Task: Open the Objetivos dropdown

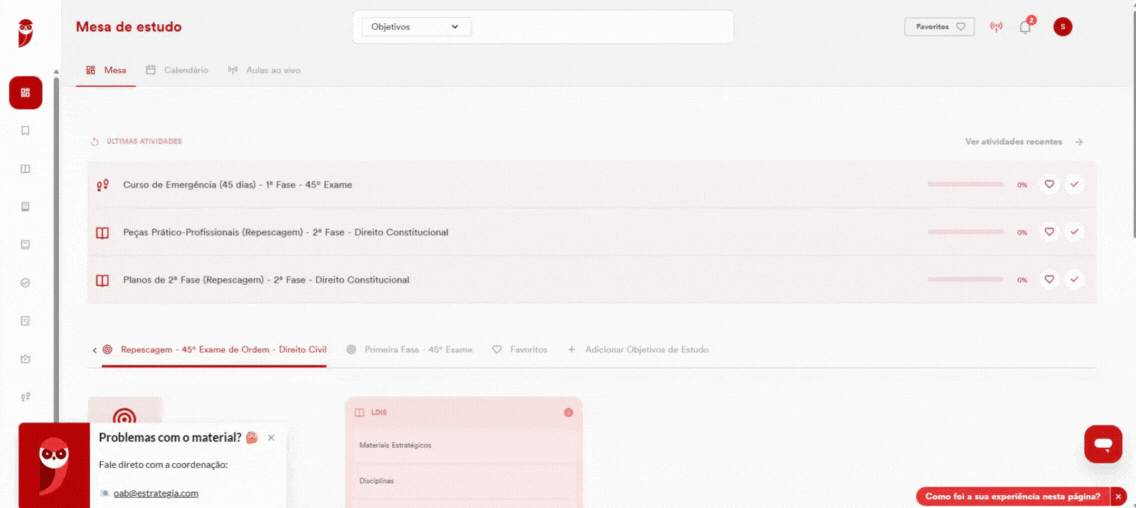Action: coord(417,27)
